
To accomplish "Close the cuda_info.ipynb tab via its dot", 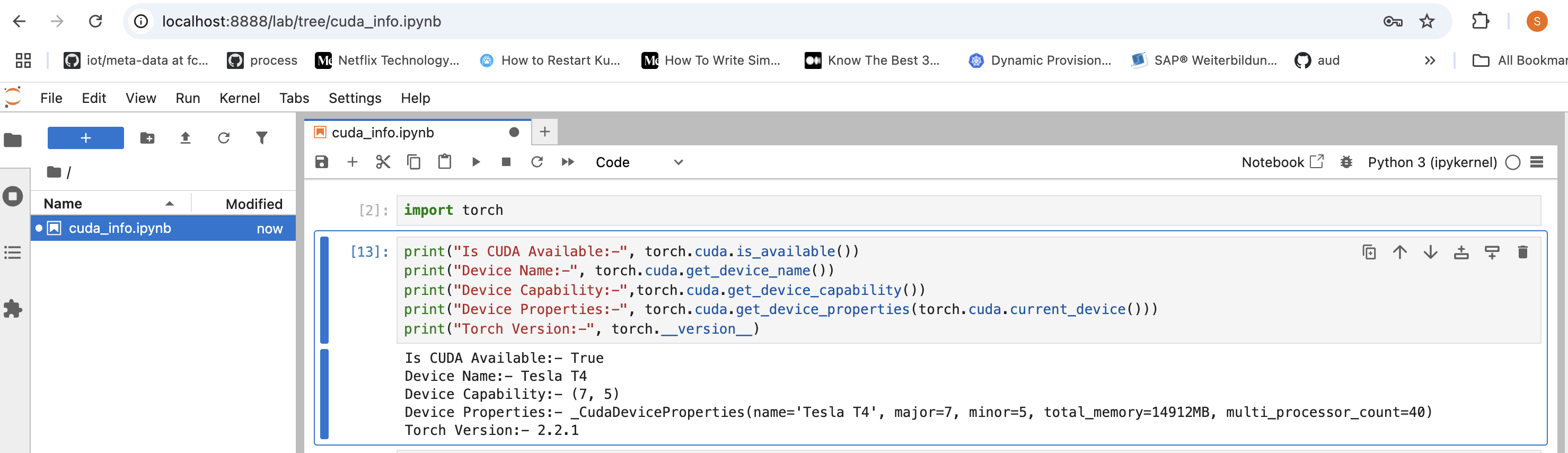I will click(514, 132).
